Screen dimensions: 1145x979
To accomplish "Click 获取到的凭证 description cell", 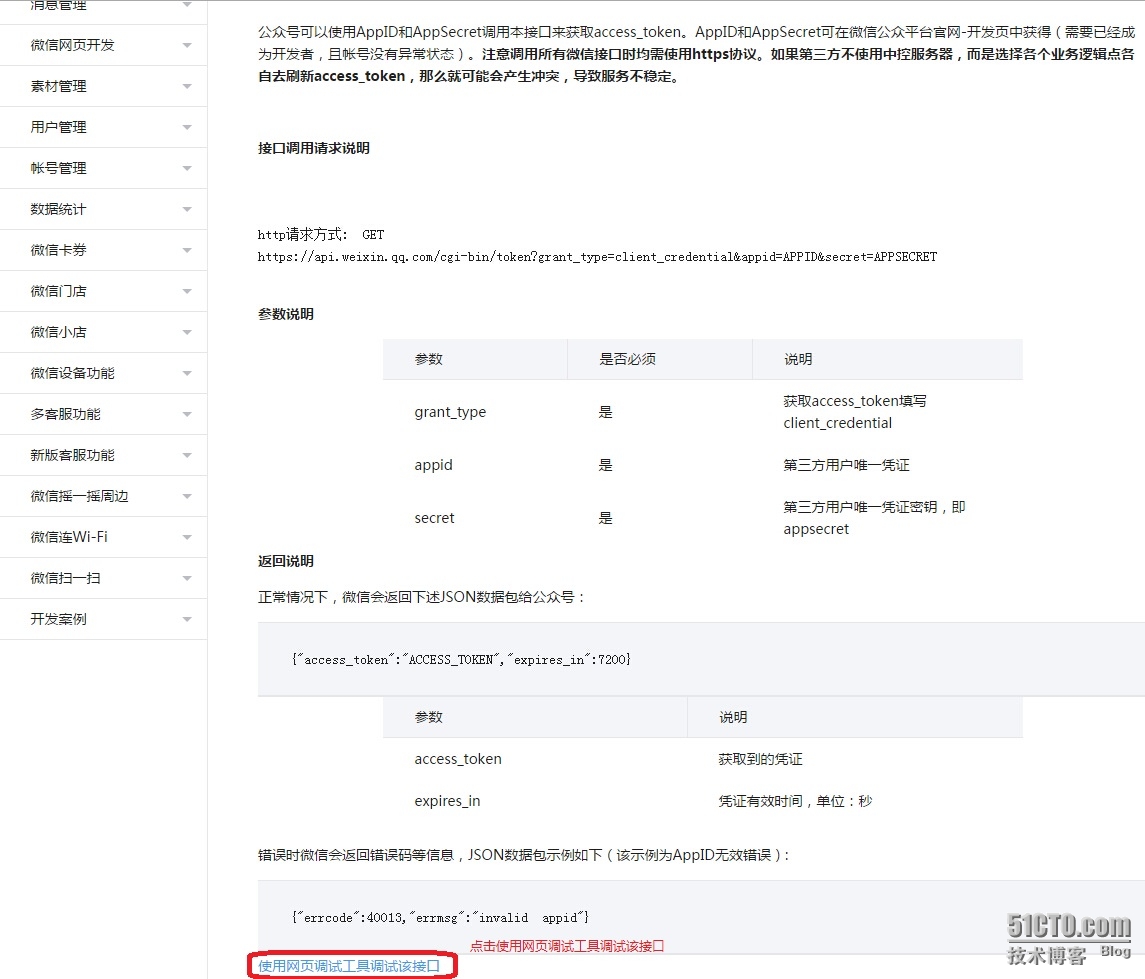I will tap(760, 759).
